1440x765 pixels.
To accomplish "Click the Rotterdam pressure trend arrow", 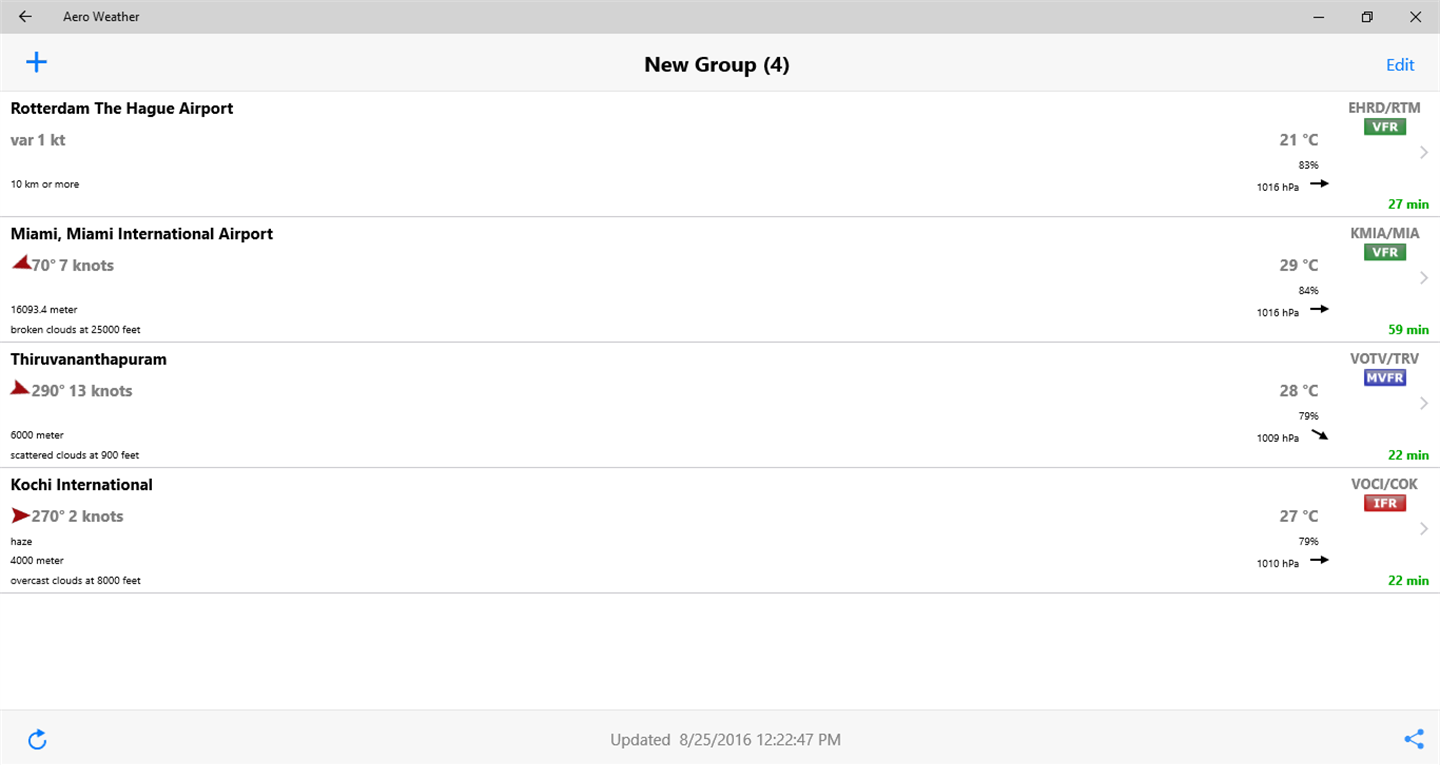I will click(1320, 184).
